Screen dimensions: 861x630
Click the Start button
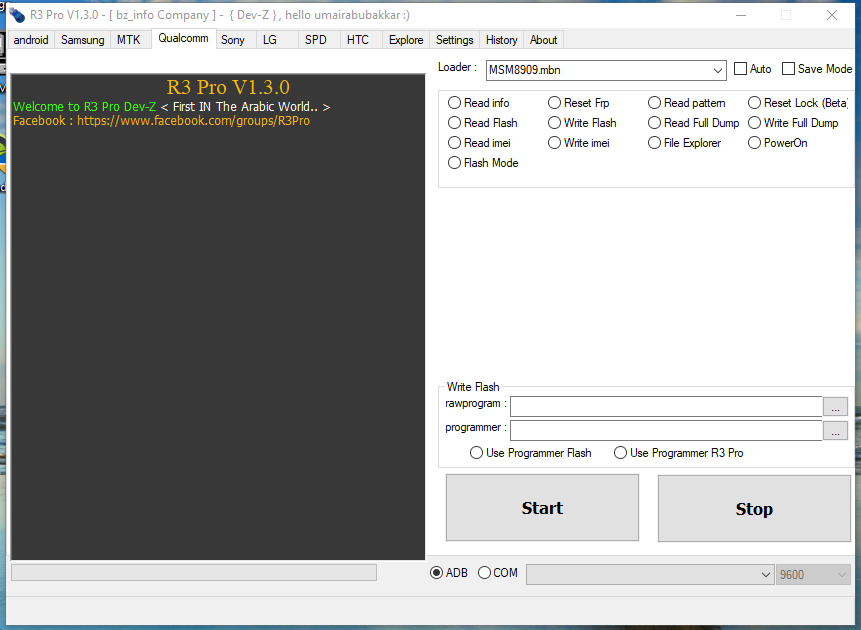click(542, 508)
